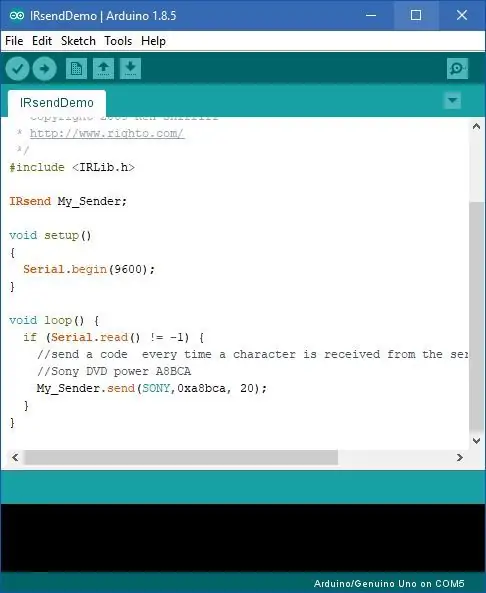Open the Serial Monitor magnifier icon
Screen dimensions: 486x593
pos(457,68)
